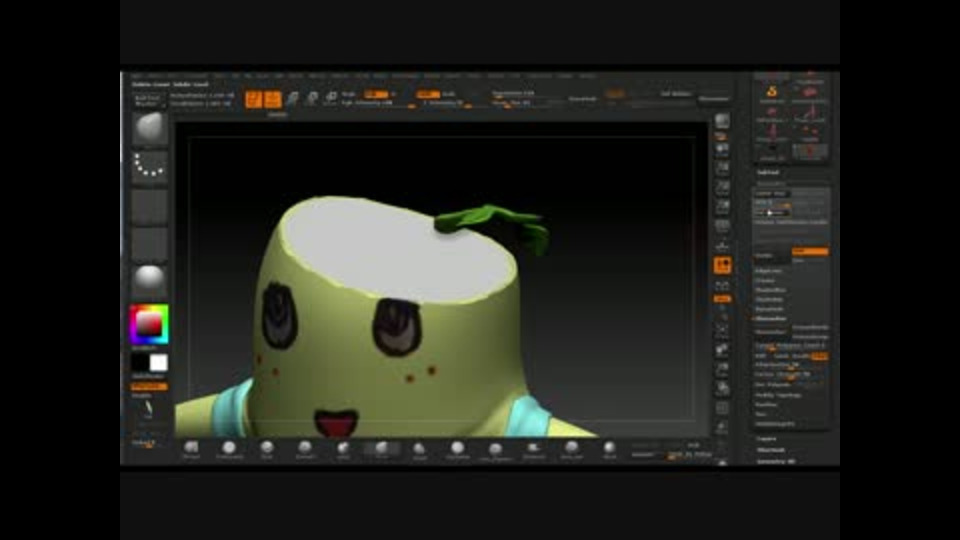Click the Scroll canvas icon
The height and width of the screenshot is (540, 960).
(x=722, y=149)
